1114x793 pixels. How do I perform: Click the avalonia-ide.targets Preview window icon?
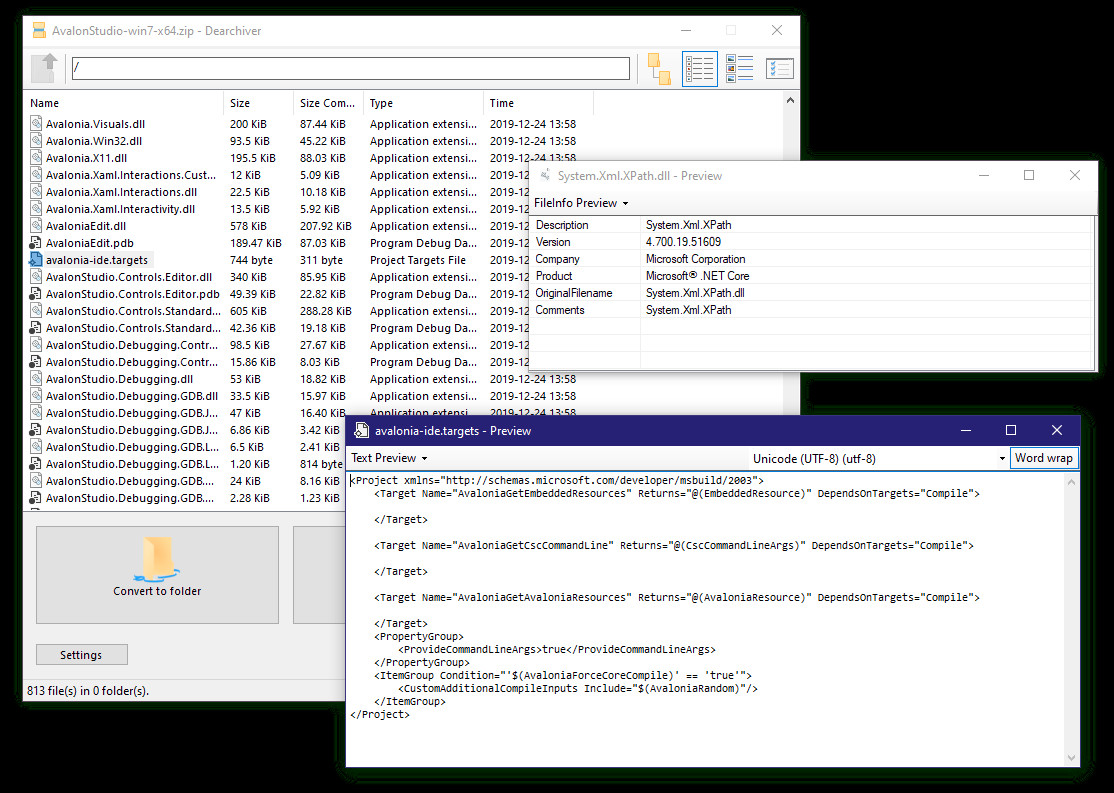tap(362, 431)
